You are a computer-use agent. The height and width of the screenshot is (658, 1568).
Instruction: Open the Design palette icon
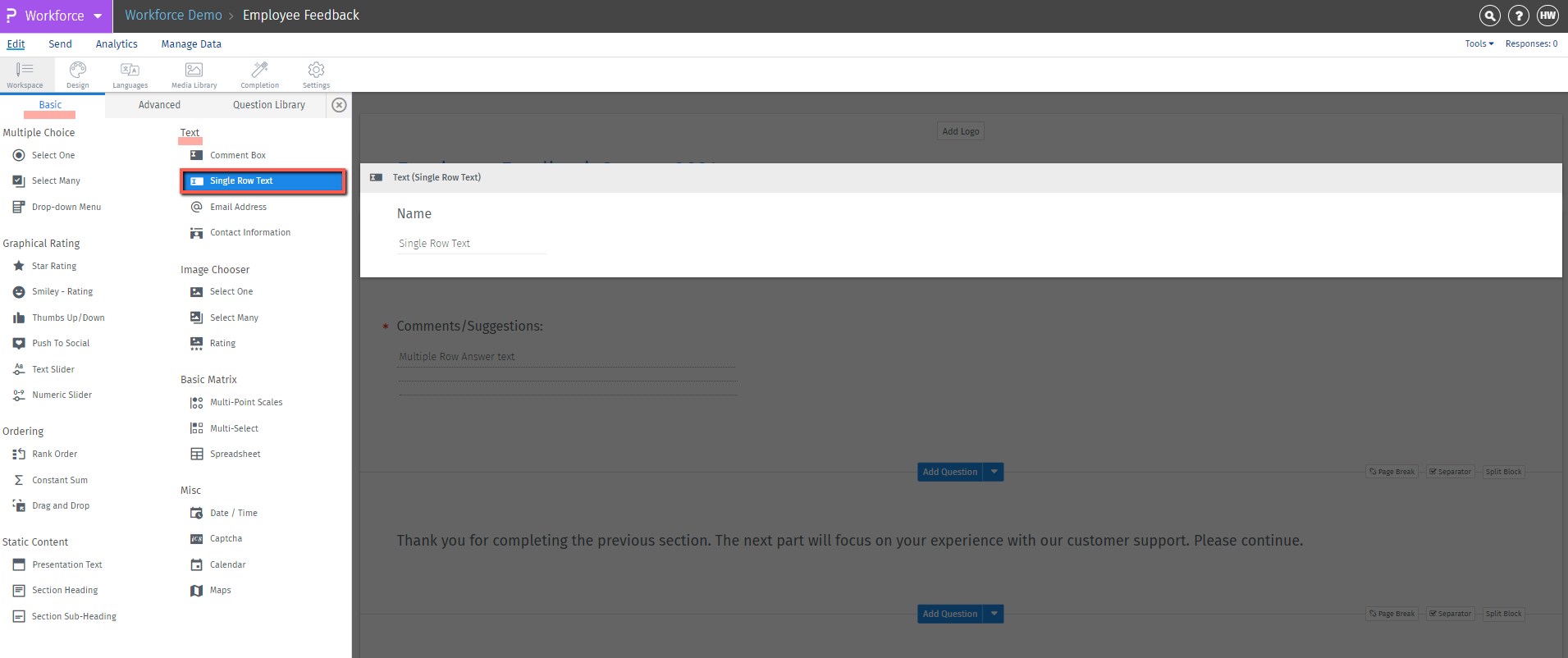point(78,75)
